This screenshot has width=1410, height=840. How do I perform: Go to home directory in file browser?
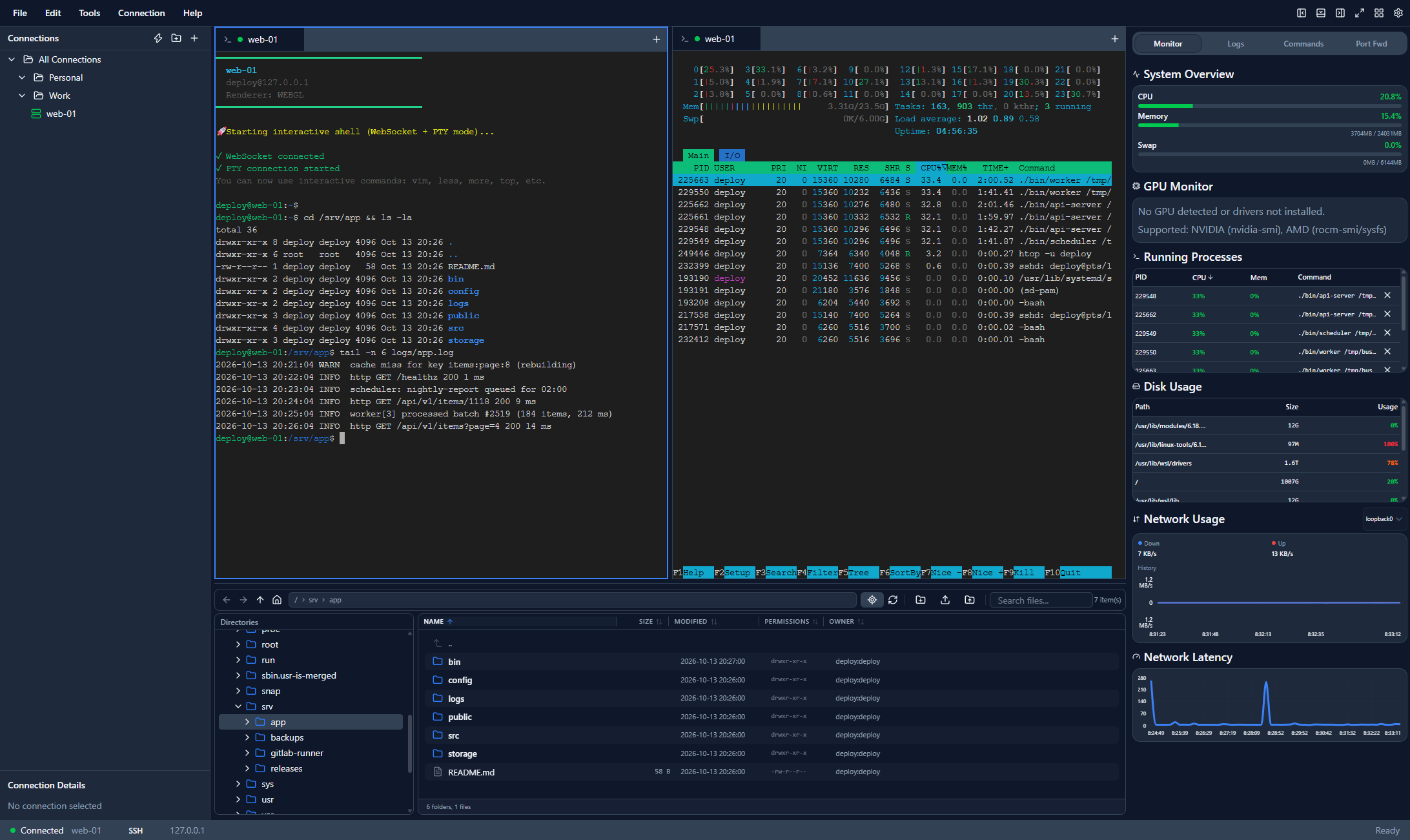[x=277, y=600]
